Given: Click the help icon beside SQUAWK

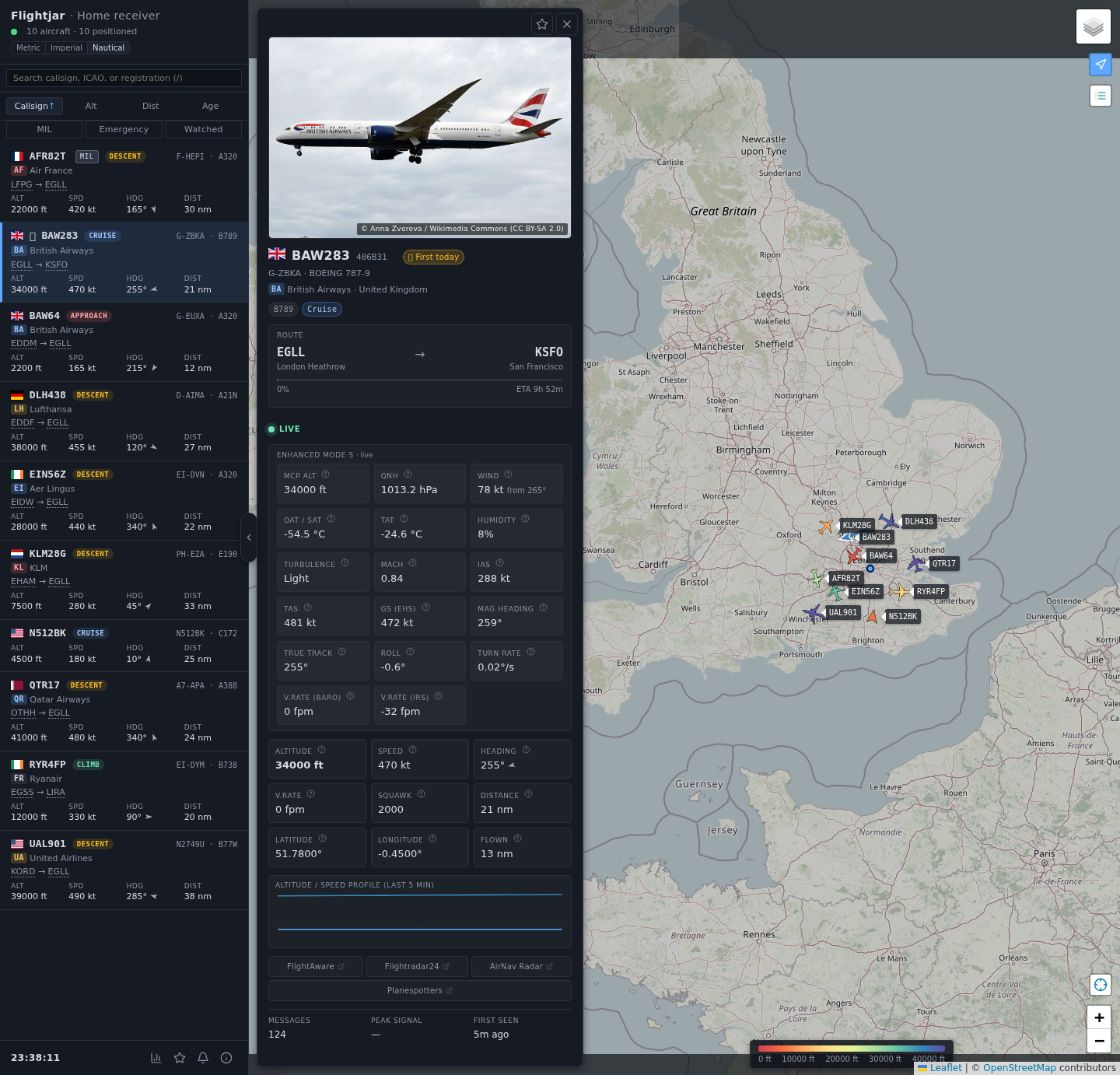Looking at the screenshot, I should click(421, 794).
